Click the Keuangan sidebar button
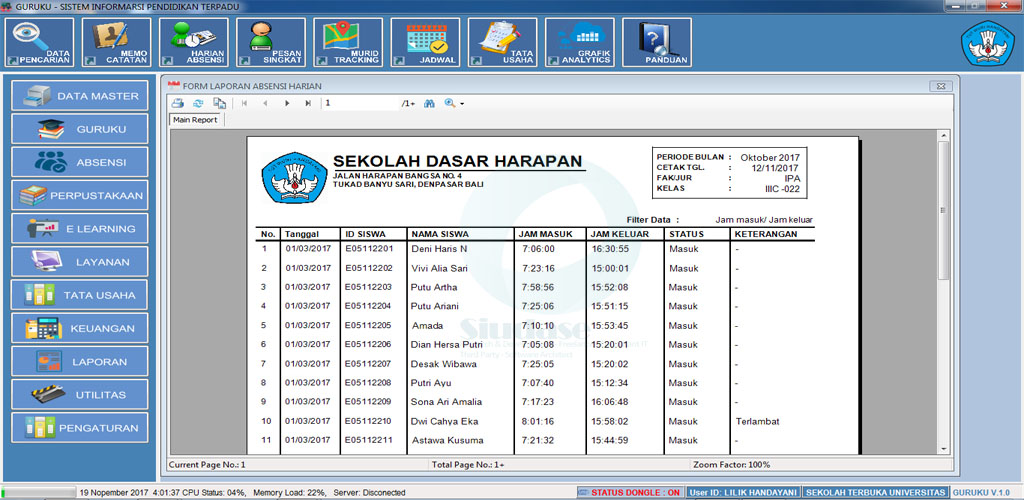Screen dimensions: 1024x500 point(80,328)
